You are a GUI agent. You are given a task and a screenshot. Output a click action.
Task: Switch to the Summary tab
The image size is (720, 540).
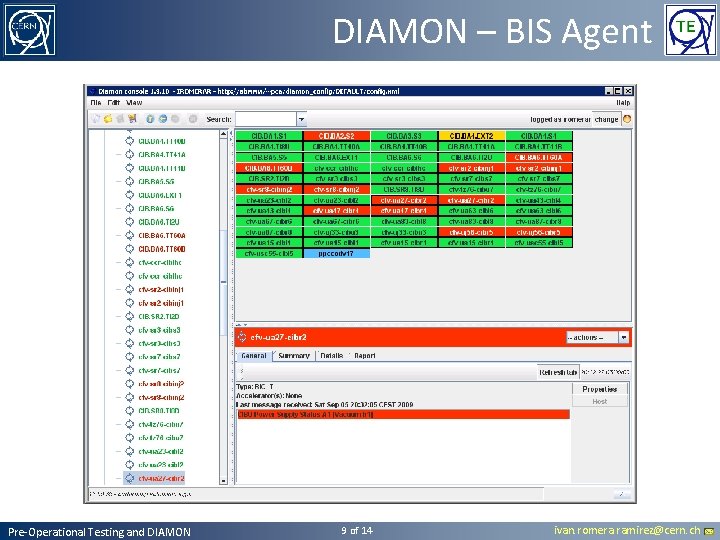point(294,355)
